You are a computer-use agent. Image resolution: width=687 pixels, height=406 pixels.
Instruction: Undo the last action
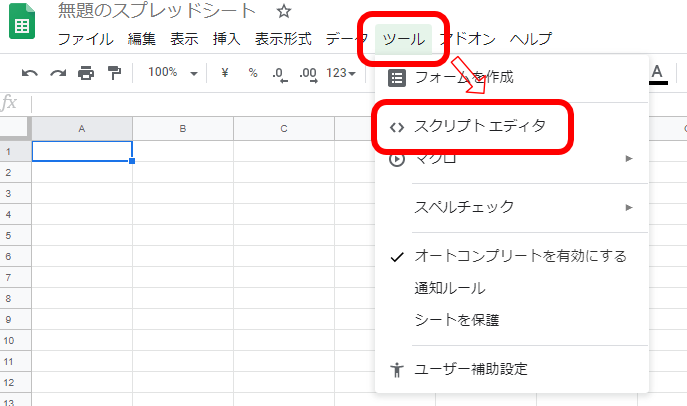point(30,73)
